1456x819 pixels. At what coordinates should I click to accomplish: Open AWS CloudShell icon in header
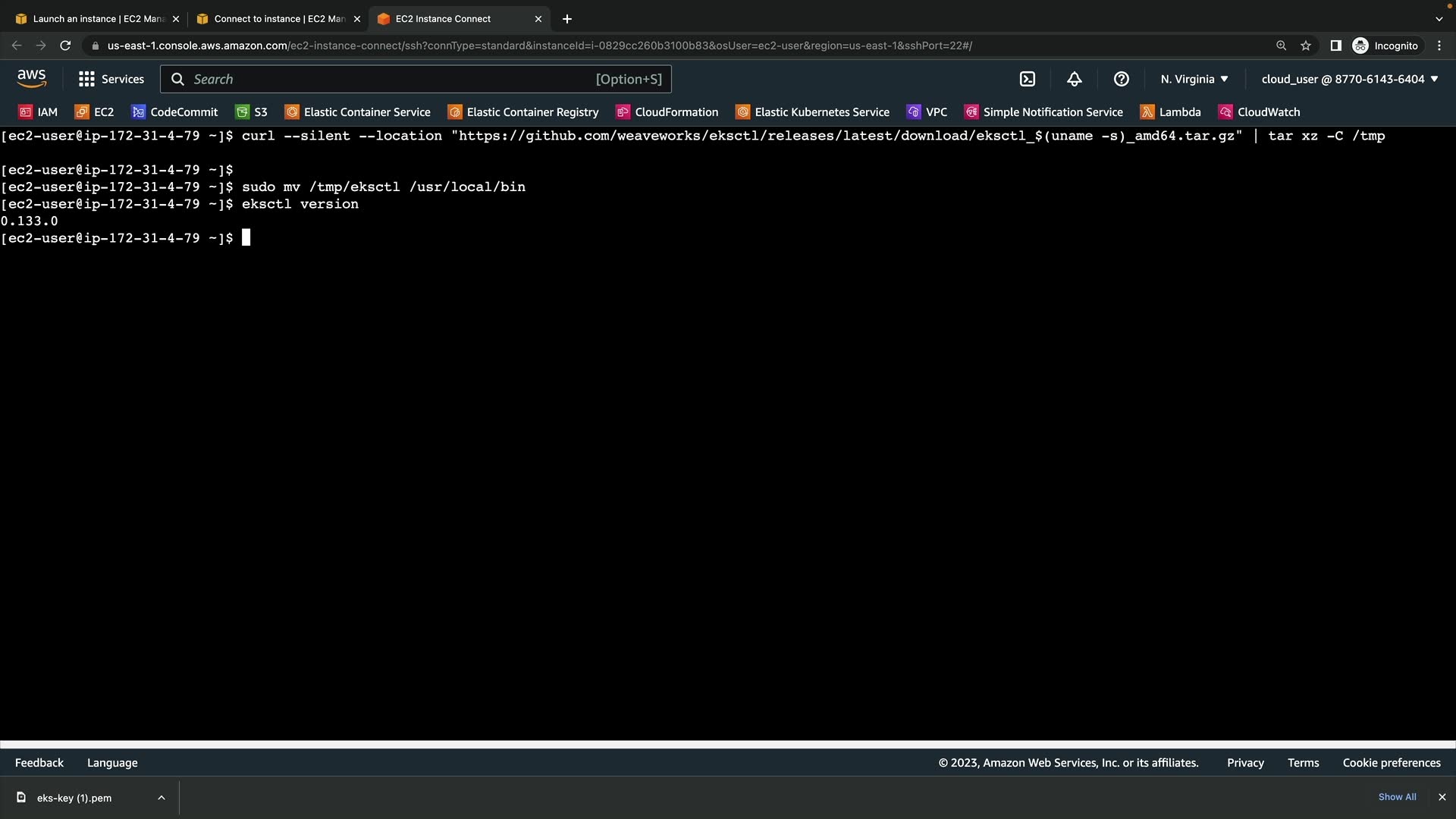point(1028,79)
